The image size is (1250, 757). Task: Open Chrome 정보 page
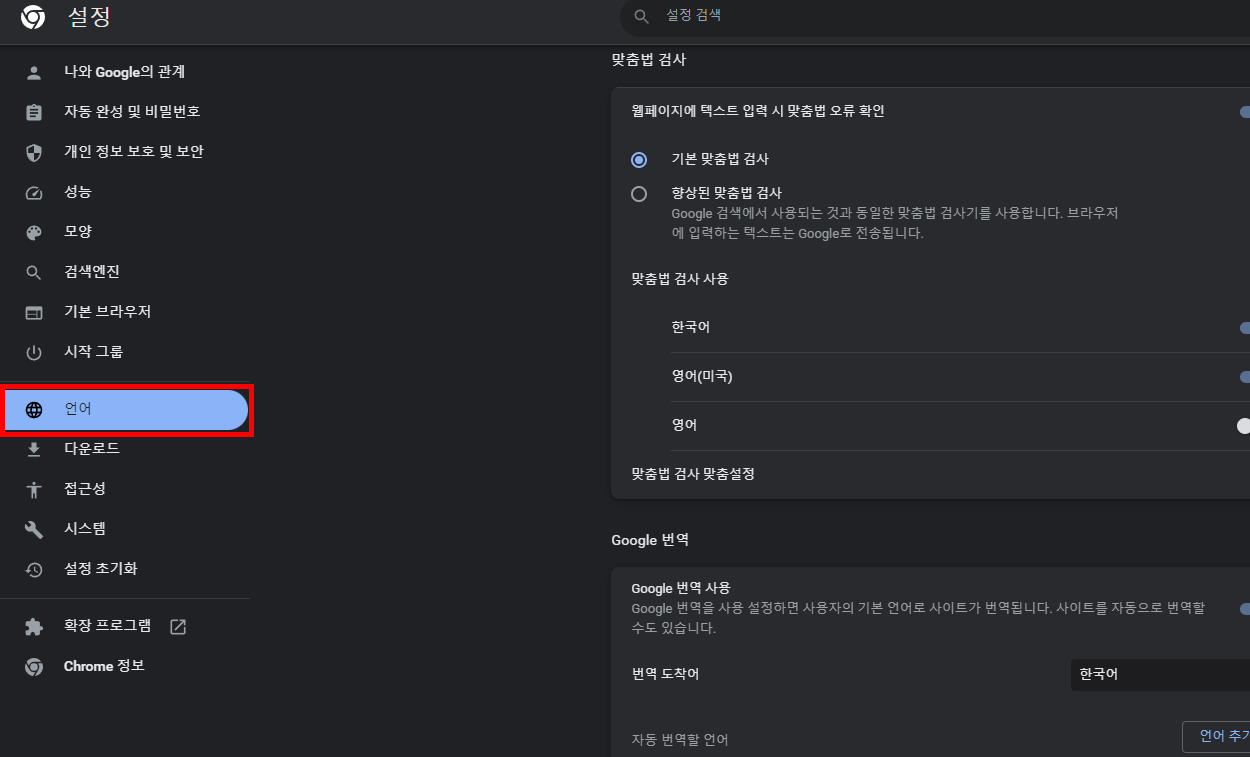104,666
